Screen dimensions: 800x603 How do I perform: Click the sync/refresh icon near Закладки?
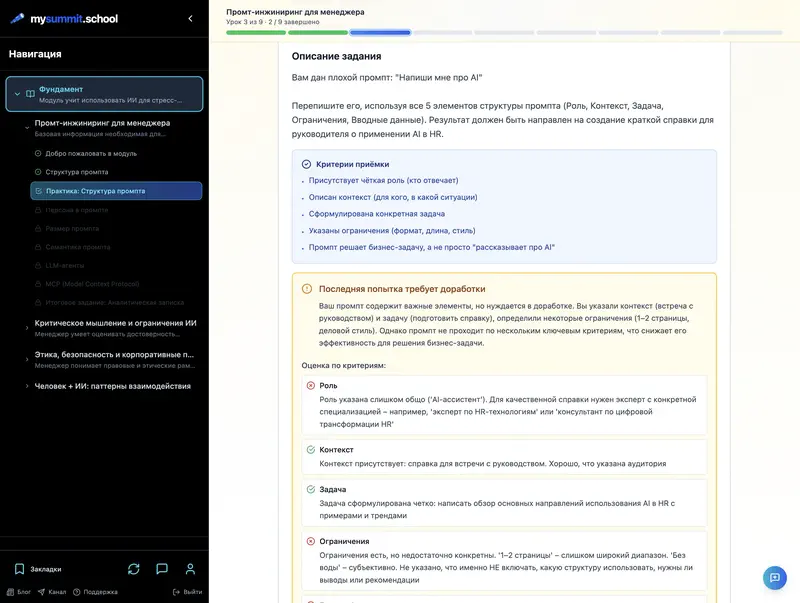click(x=133, y=568)
